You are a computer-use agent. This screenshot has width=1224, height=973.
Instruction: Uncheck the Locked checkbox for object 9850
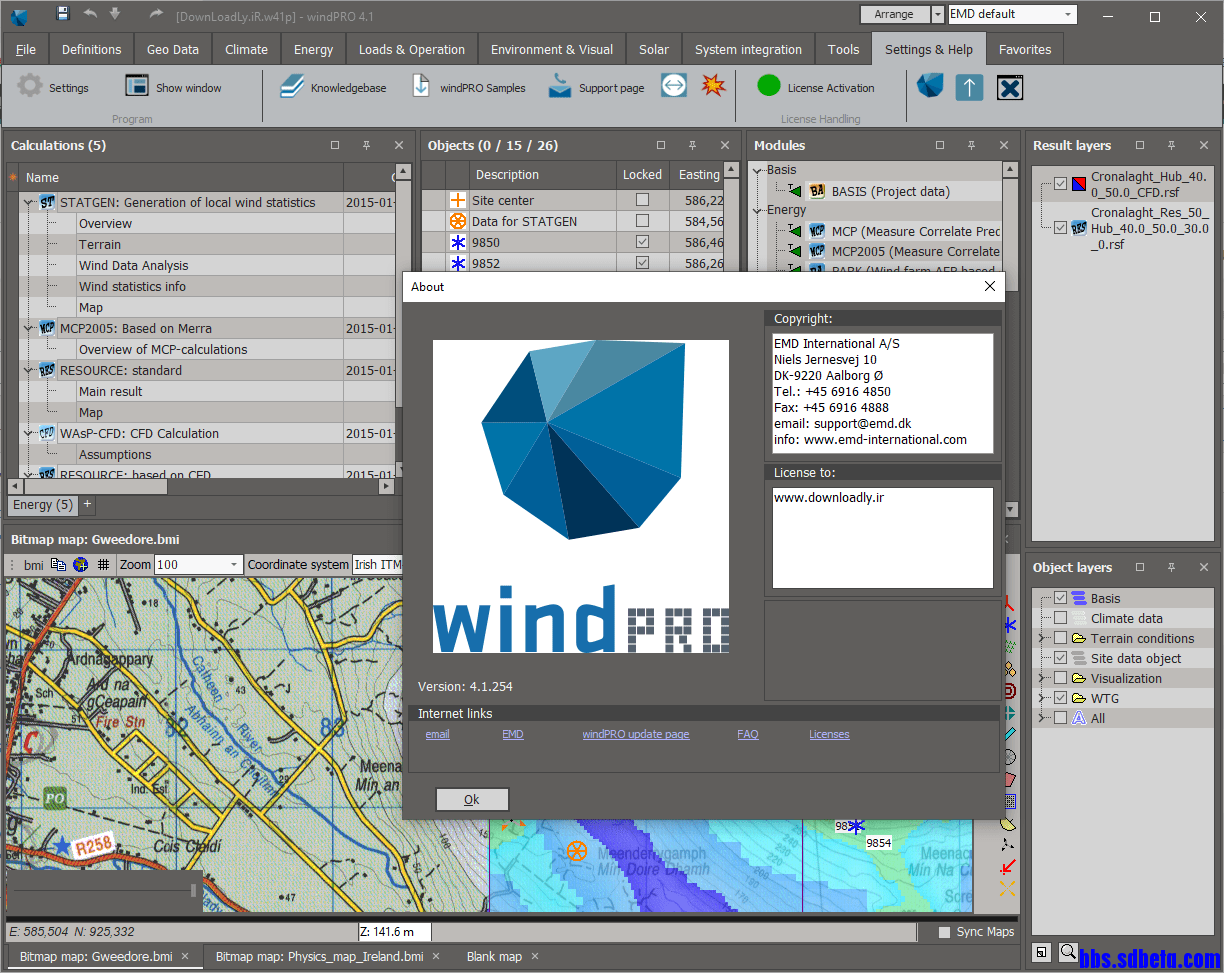642,241
